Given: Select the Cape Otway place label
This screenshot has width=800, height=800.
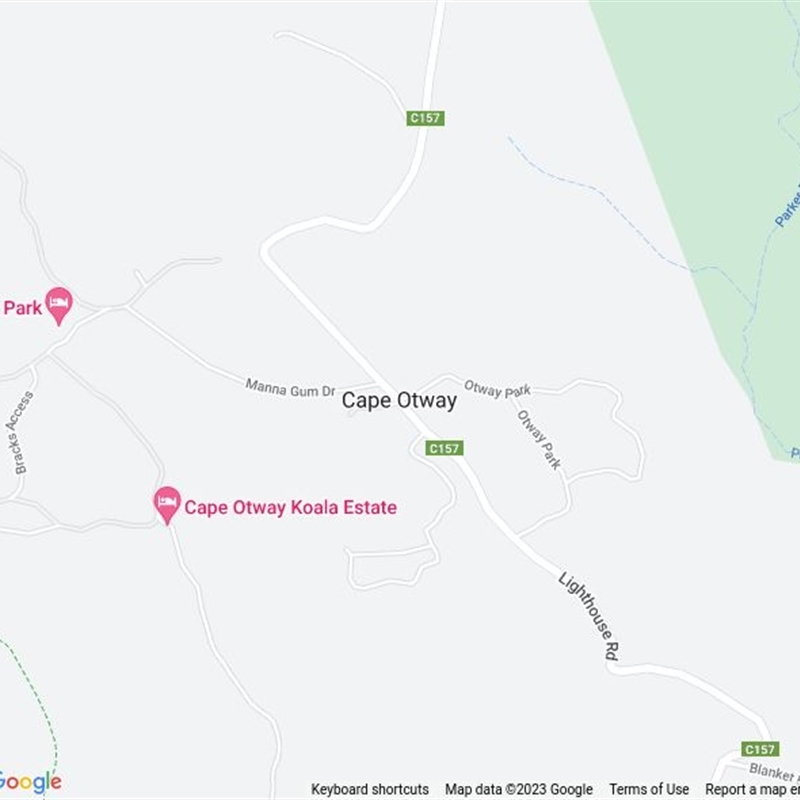Looking at the screenshot, I should click(x=399, y=401).
